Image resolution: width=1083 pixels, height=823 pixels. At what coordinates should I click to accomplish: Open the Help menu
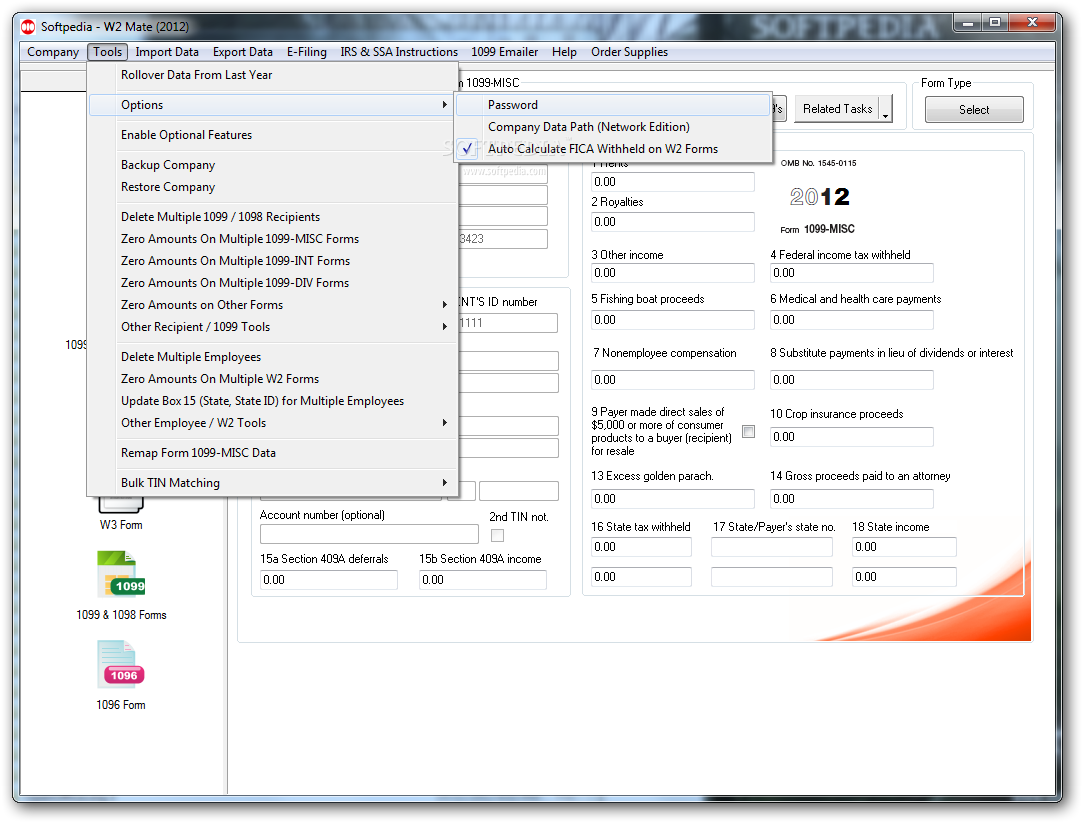564,52
